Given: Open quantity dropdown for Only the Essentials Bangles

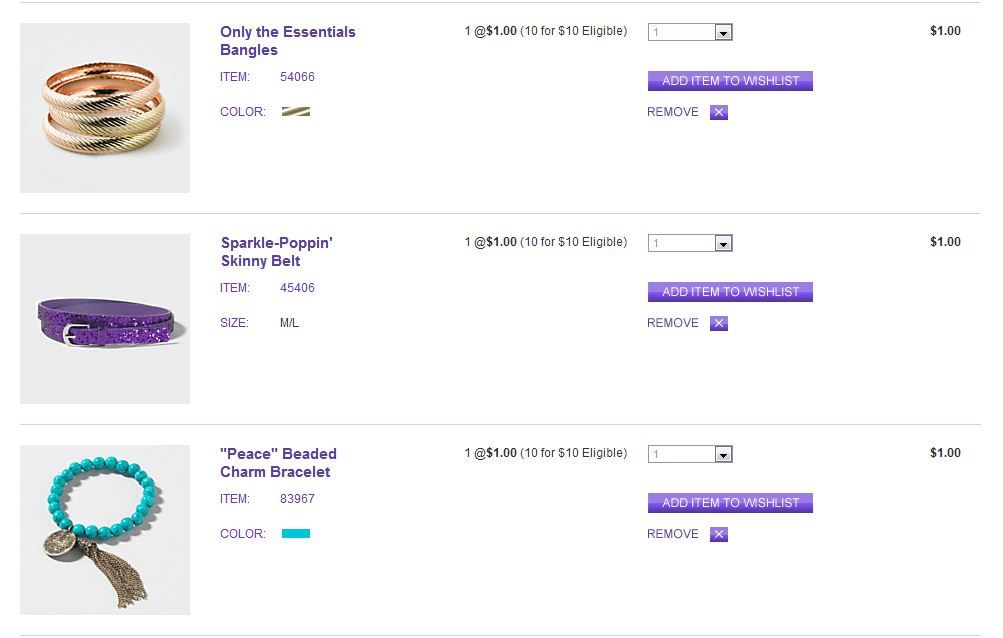Looking at the screenshot, I should pos(690,32).
